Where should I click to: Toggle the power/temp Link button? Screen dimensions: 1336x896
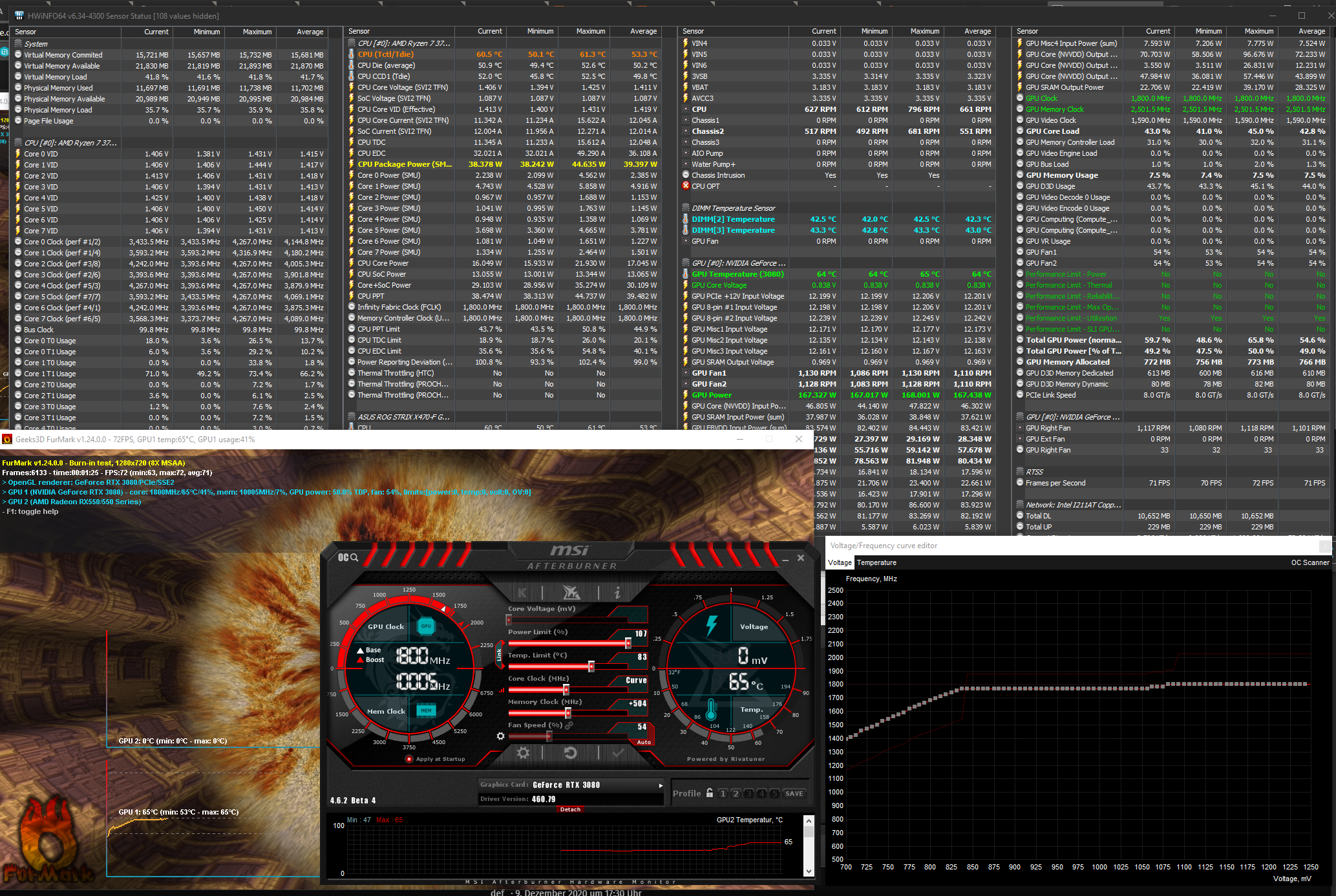[499, 655]
